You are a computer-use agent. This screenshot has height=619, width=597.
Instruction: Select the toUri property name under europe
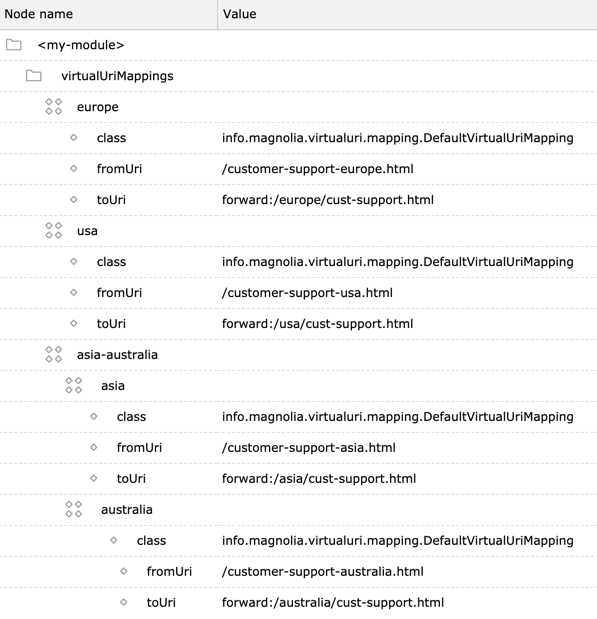click(111, 200)
